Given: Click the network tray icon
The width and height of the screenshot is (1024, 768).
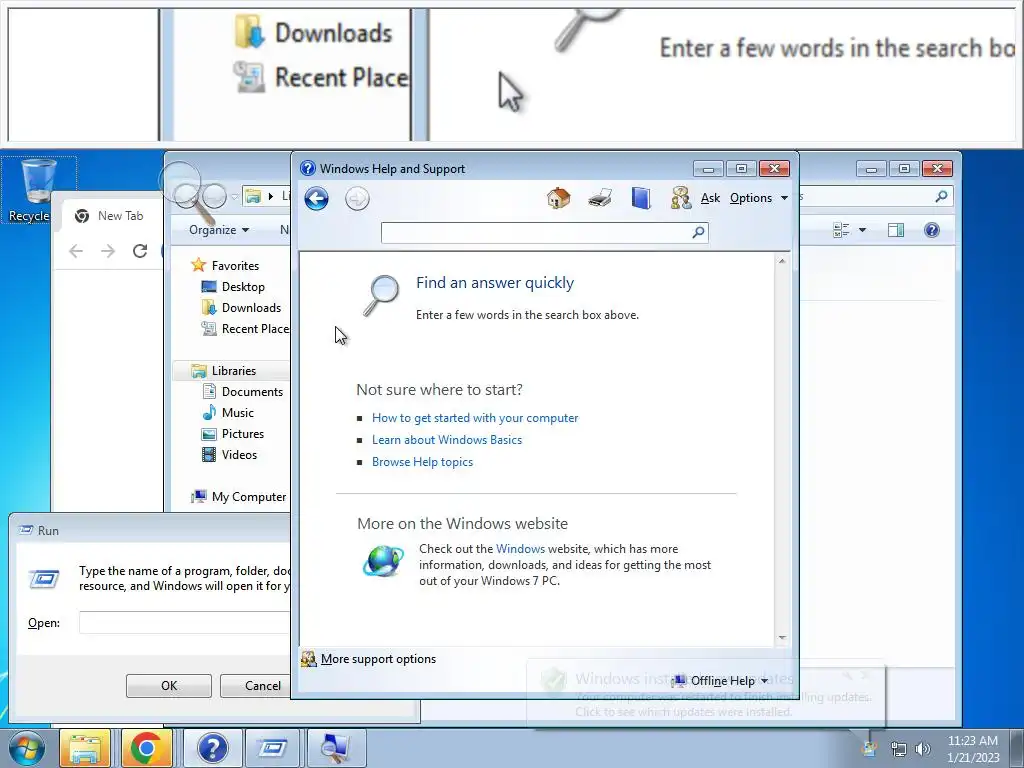Looking at the screenshot, I should pos(899,749).
